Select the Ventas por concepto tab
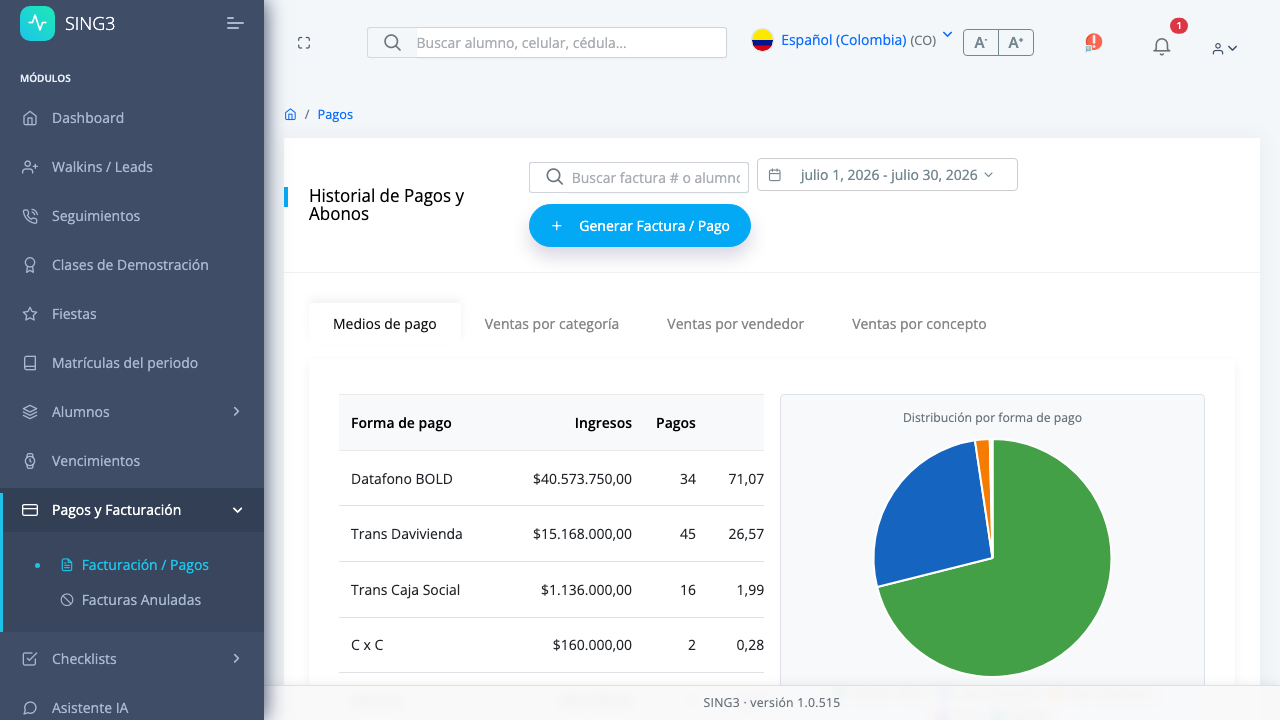The image size is (1280, 720). click(919, 324)
